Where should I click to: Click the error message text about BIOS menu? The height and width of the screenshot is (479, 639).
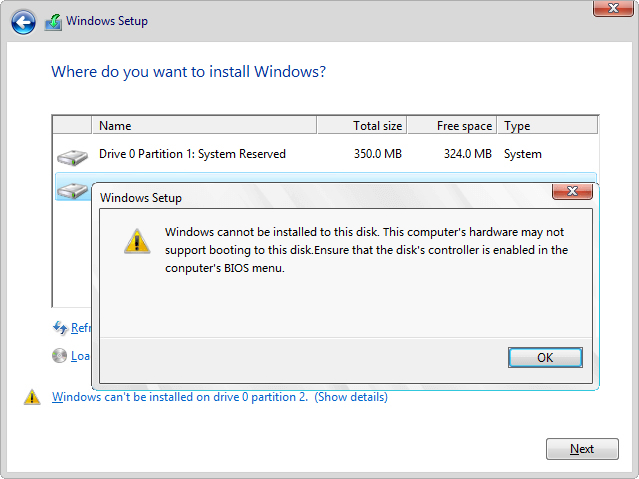click(366, 250)
